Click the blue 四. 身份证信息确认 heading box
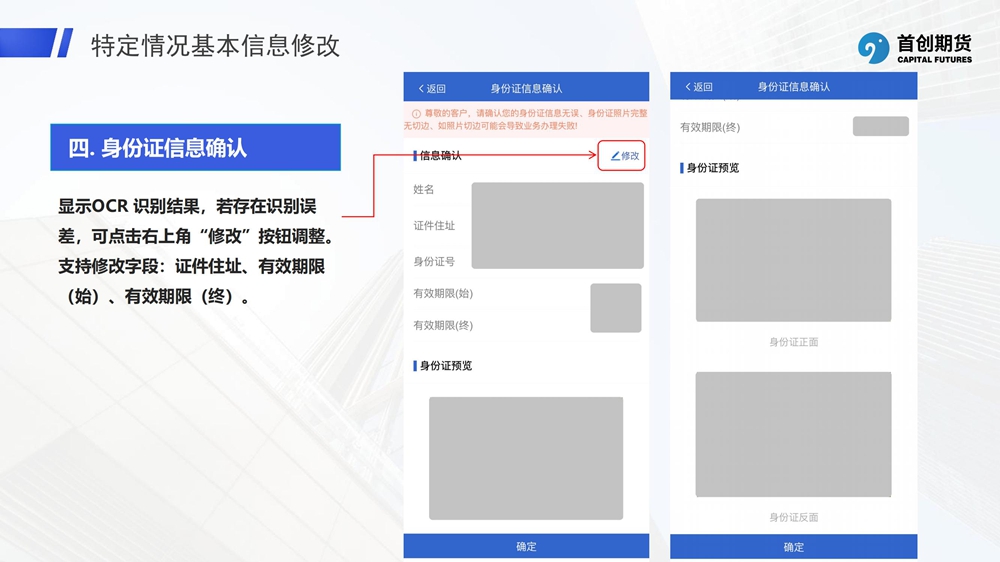 coord(195,148)
